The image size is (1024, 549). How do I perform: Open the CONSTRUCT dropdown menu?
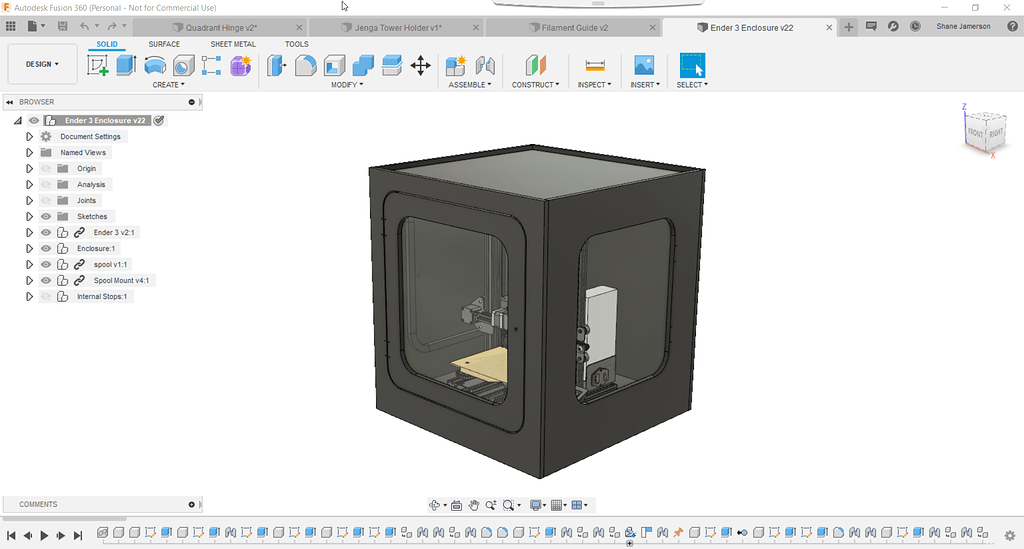pos(537,85)
